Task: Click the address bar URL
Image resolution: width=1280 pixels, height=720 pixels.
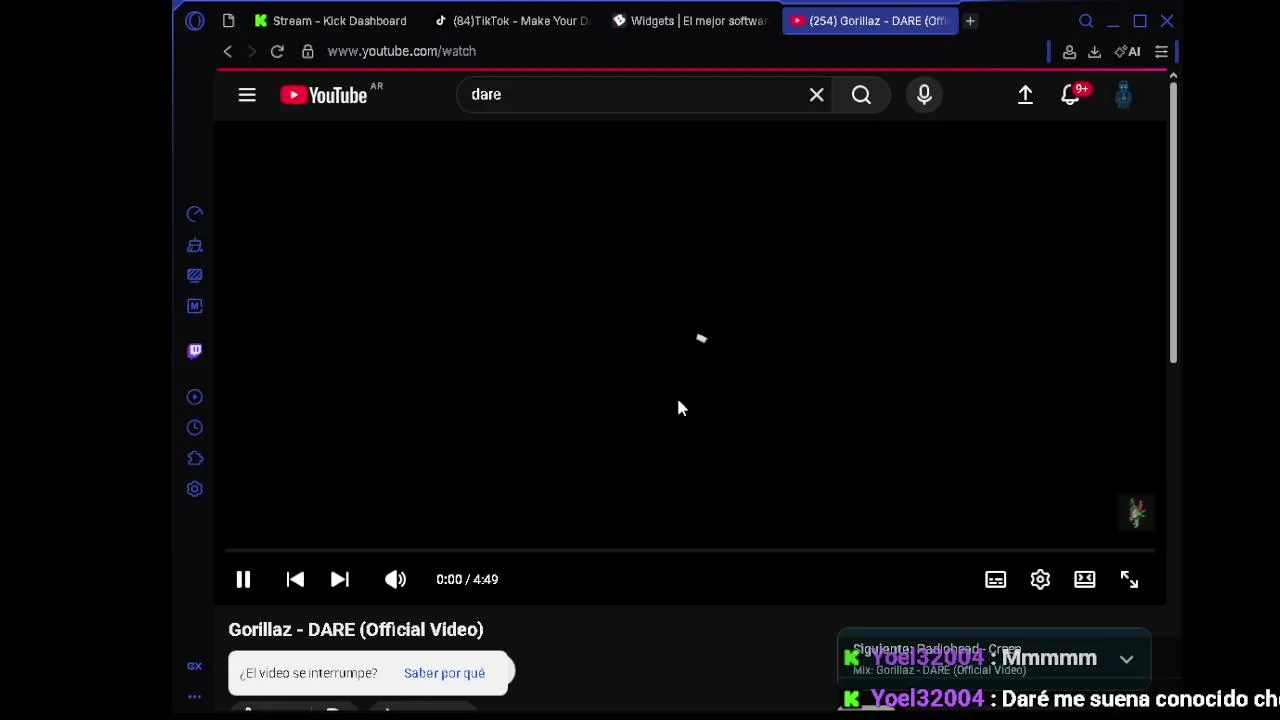Action: tap(401, 51)
